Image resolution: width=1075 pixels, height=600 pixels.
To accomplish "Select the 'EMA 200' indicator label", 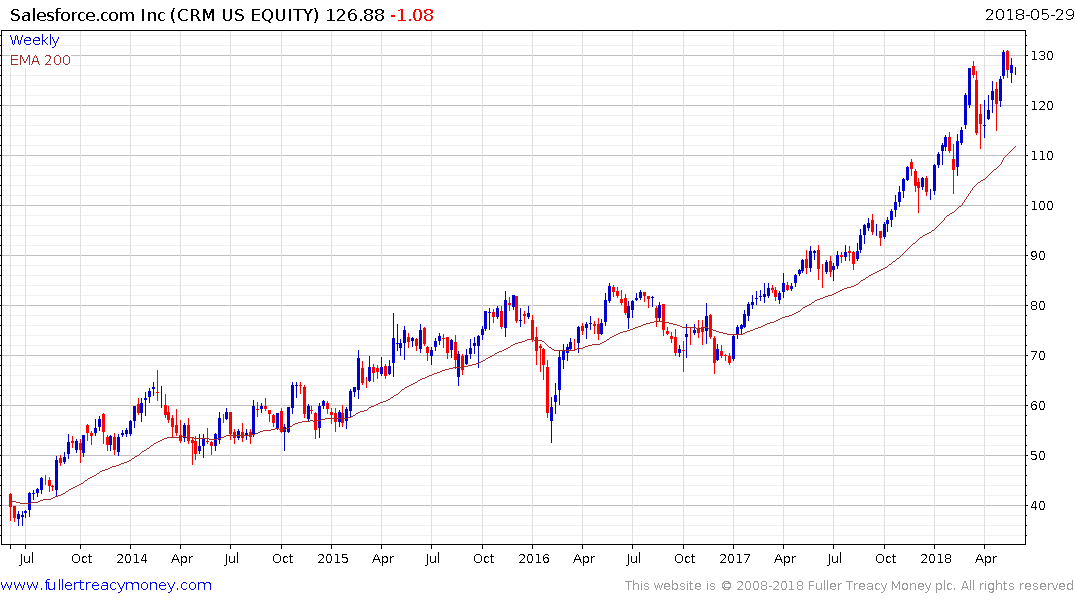I will point(40,60).
